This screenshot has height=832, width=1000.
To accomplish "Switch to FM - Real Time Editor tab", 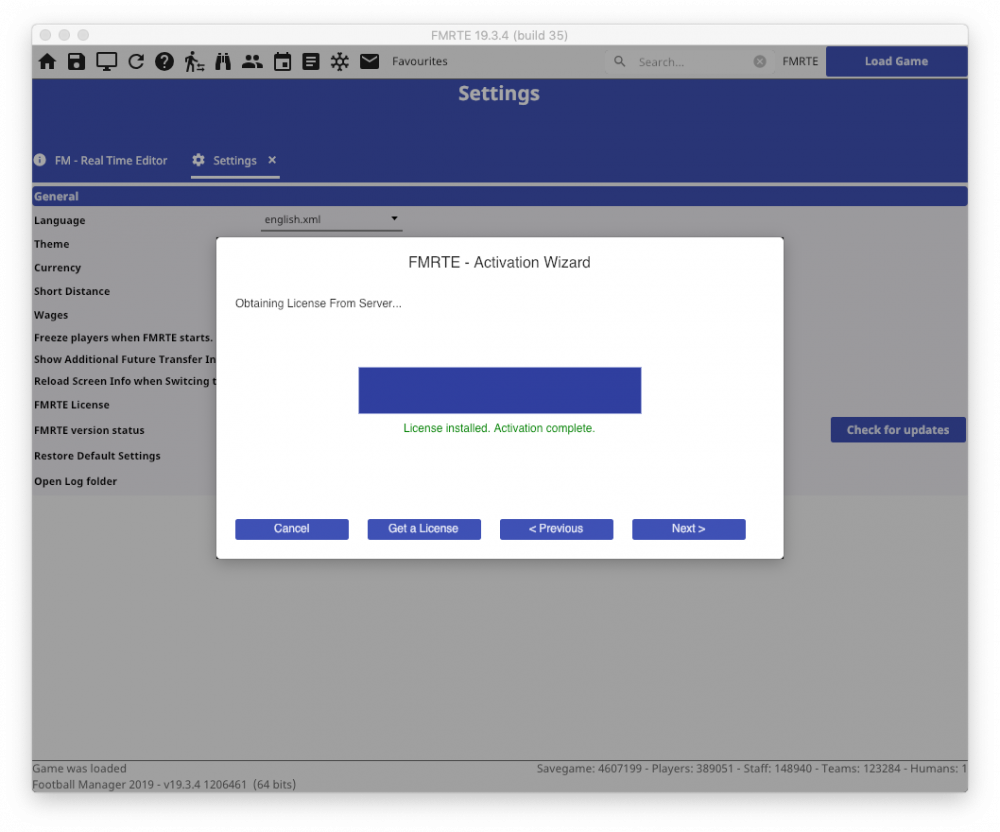I will tap(110, 161).
